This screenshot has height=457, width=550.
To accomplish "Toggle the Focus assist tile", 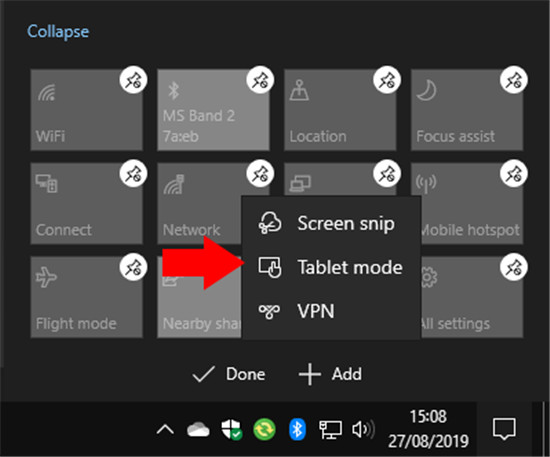I will 467,110.
